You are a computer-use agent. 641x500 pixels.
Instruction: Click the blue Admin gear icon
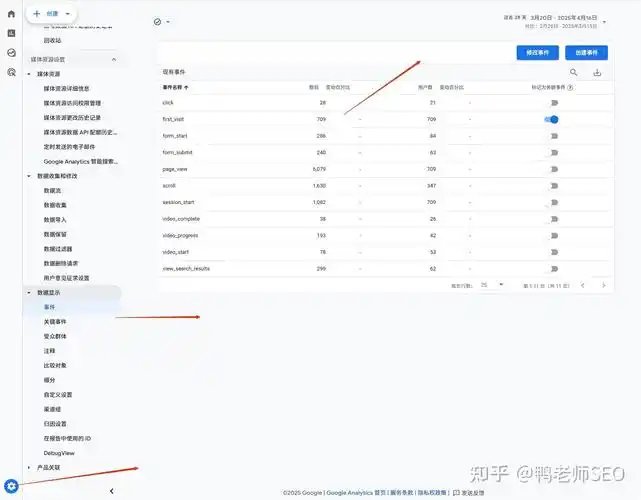11,486
